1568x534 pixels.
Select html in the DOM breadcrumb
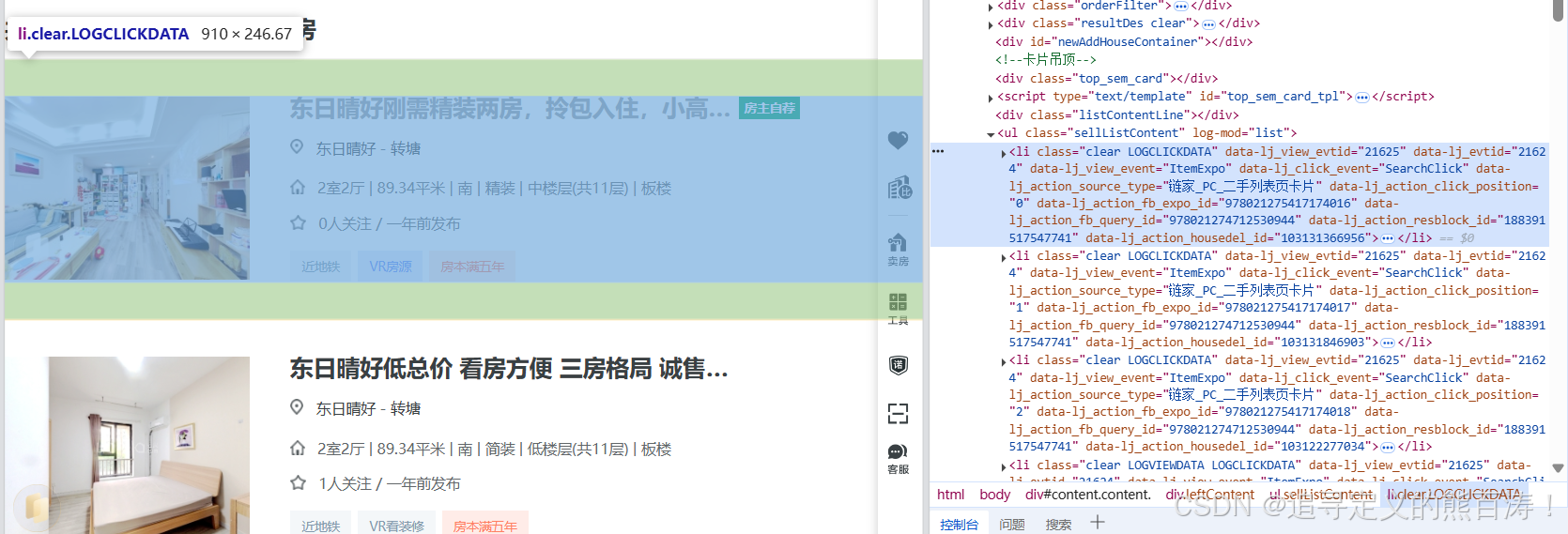coord(950,495)
